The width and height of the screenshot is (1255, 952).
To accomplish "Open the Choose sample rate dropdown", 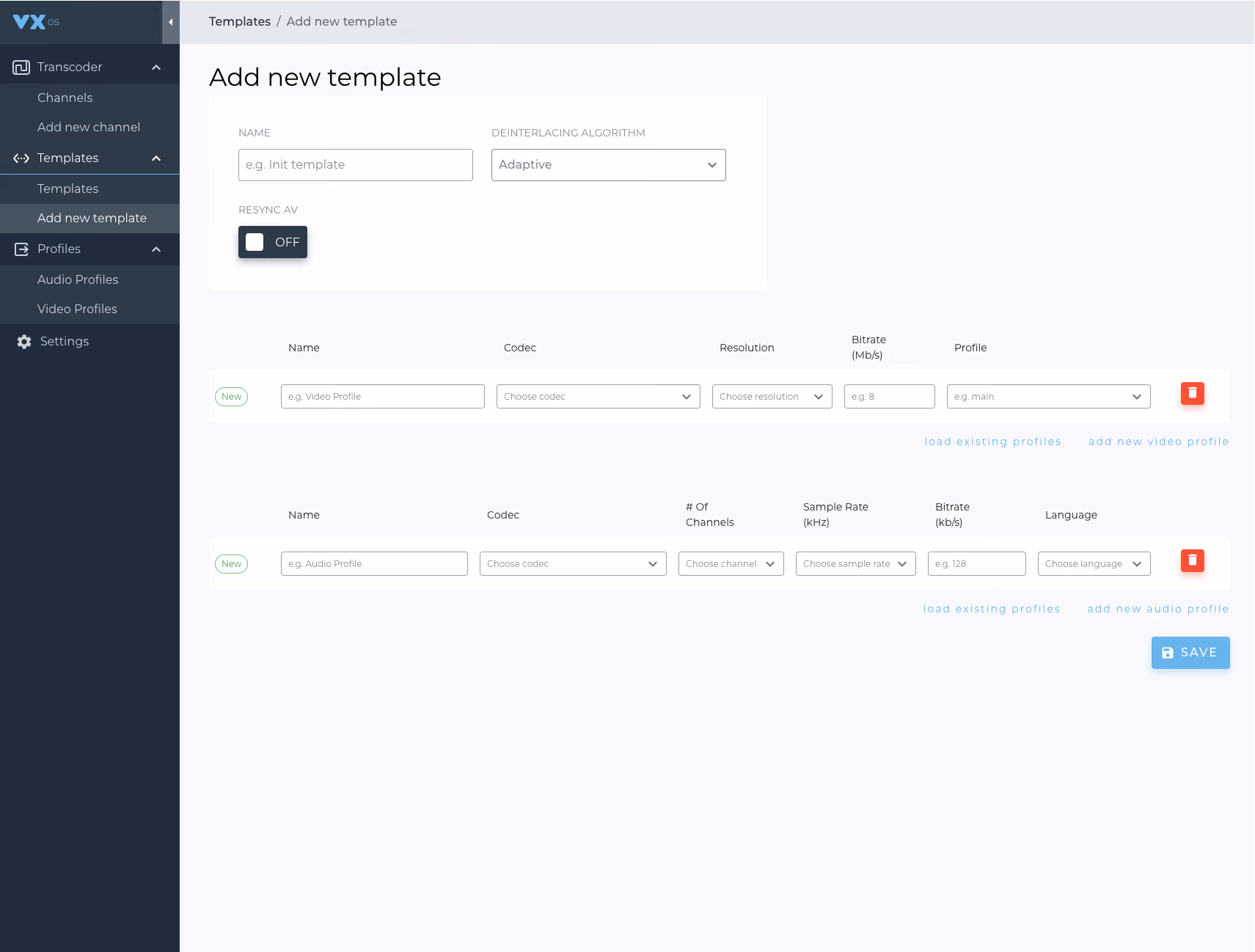I will pos(856,564).
